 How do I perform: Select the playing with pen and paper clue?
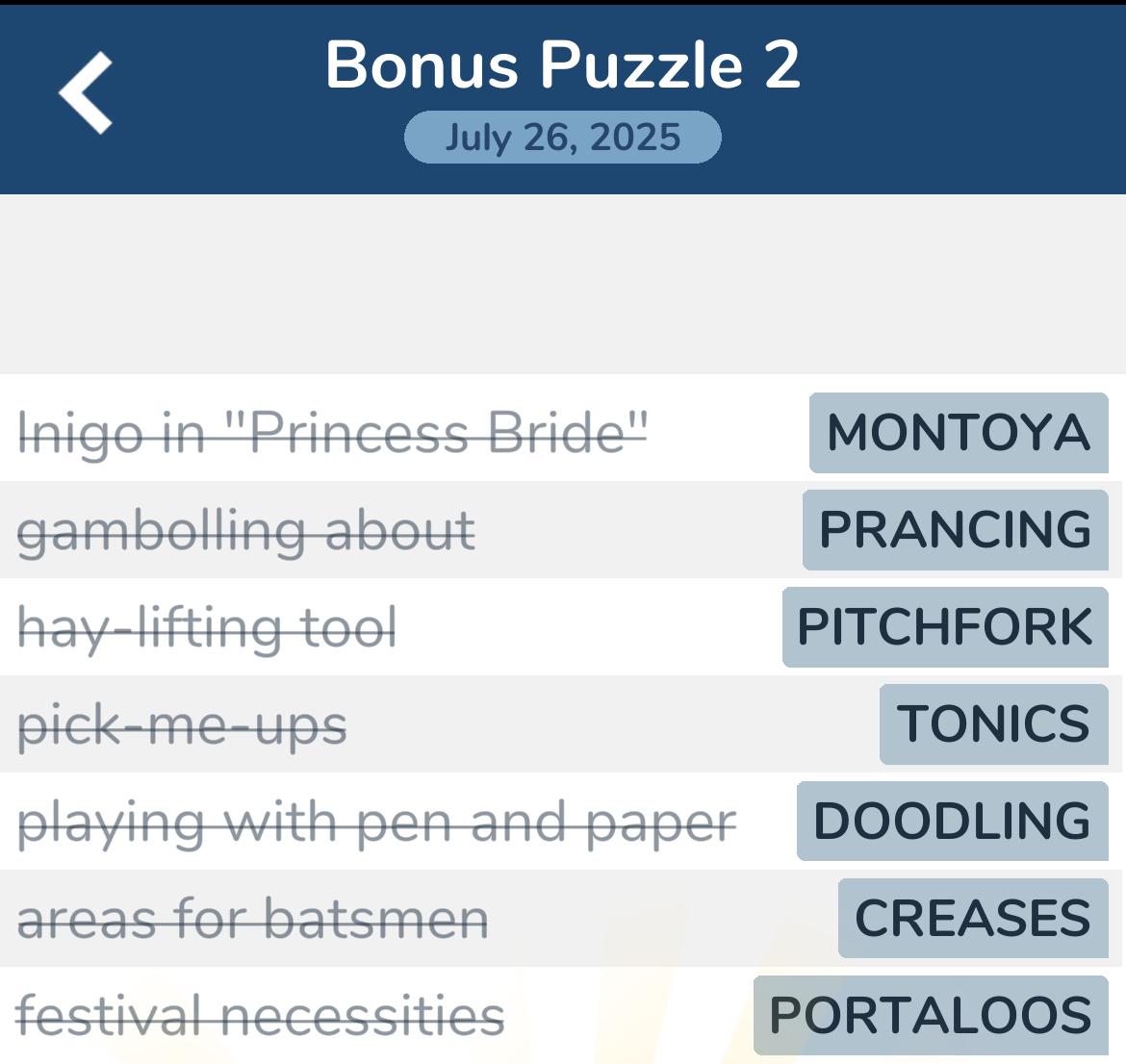[x=376, y=823]
